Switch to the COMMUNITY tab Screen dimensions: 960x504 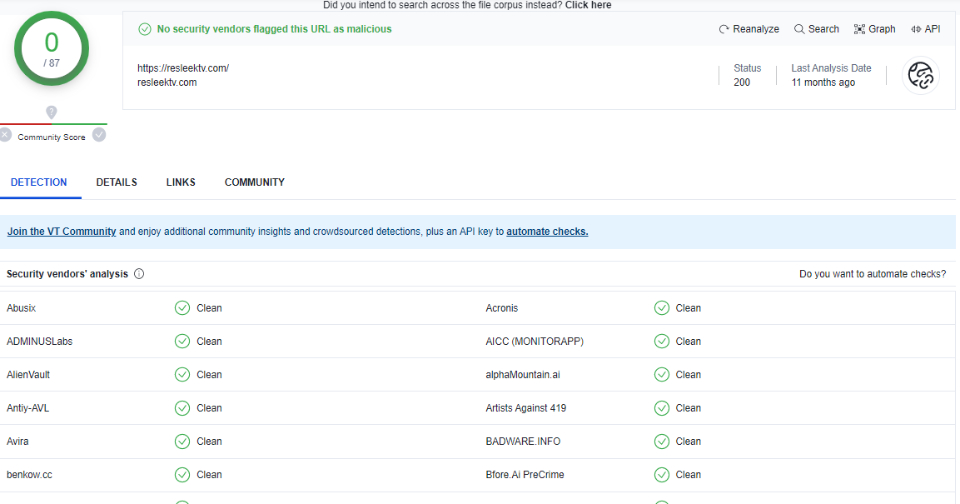point(254,182)
